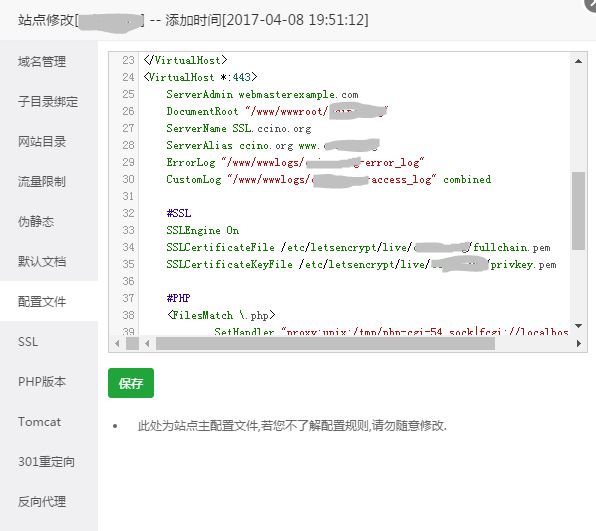This screenshot has height=531, width=596.
Task: Click the green 保存 button
Action: click(131, 383)
